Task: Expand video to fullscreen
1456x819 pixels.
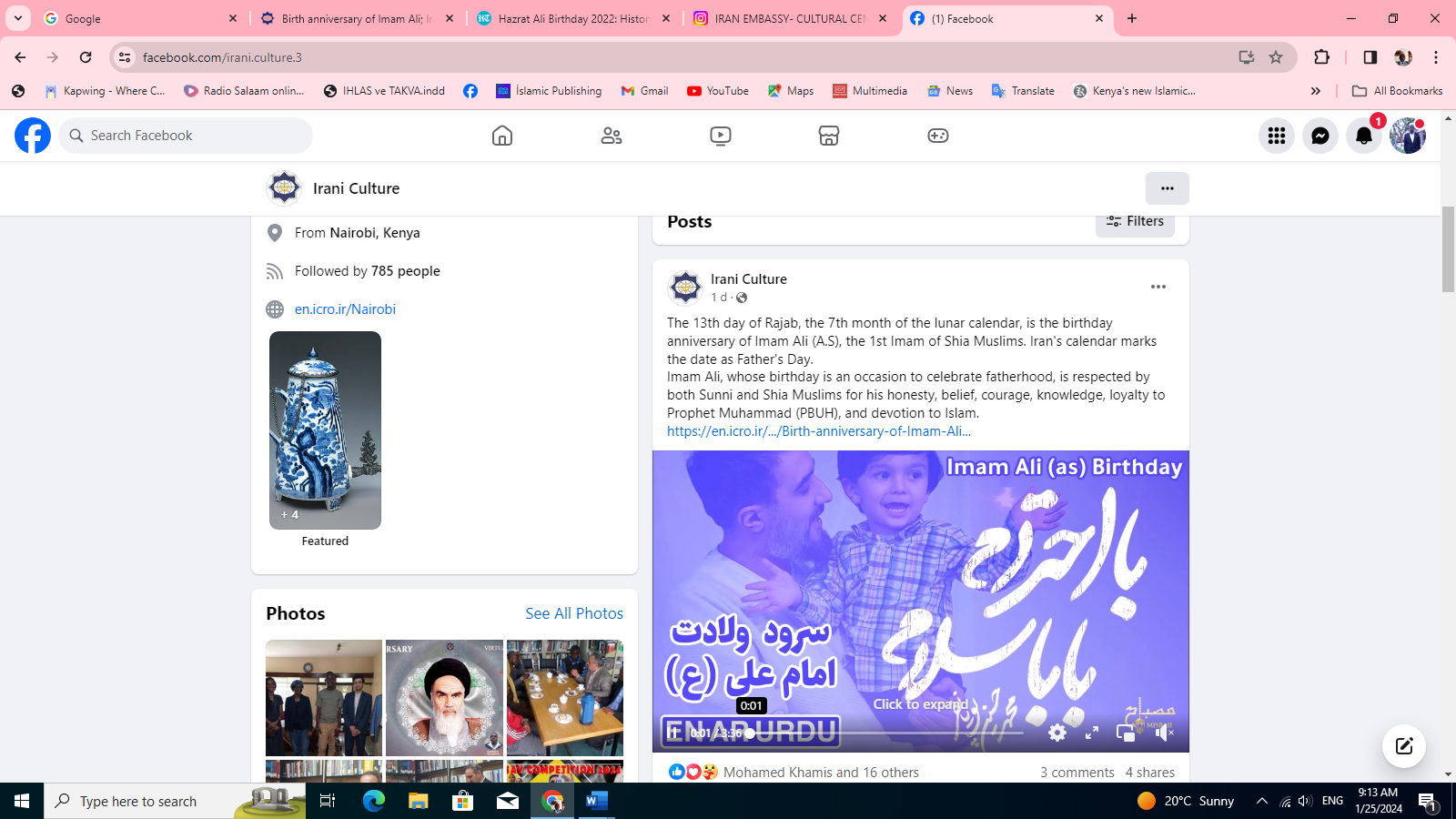Action: tap(1092, 733)
